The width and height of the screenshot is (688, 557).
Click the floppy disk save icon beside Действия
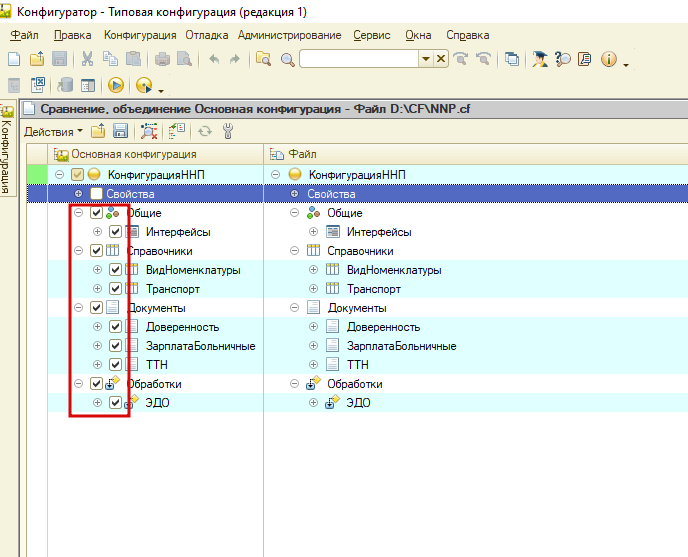[x=120, y=131]
